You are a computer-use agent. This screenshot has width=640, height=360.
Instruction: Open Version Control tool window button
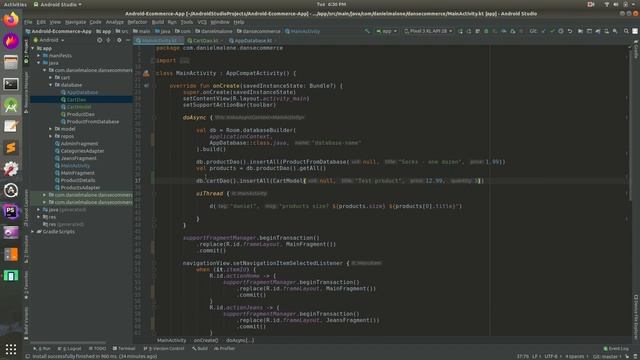(164, 349)
